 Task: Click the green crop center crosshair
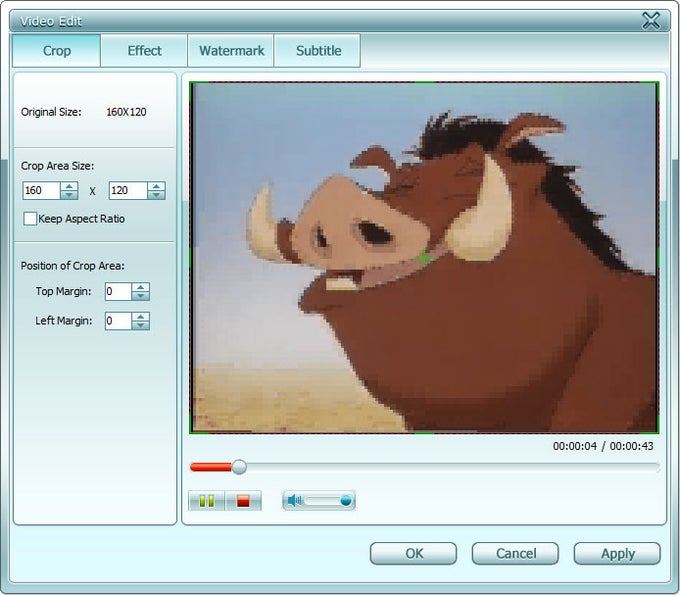pos(424,258)
